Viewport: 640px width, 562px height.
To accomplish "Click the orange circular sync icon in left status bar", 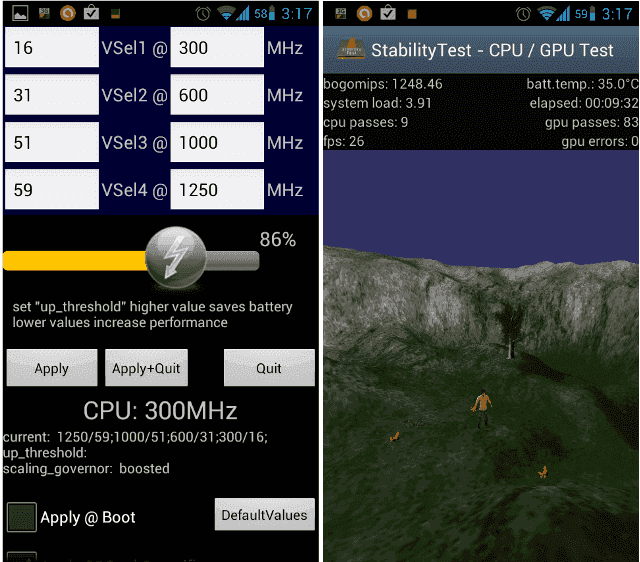I will click(x=68, y=13).
